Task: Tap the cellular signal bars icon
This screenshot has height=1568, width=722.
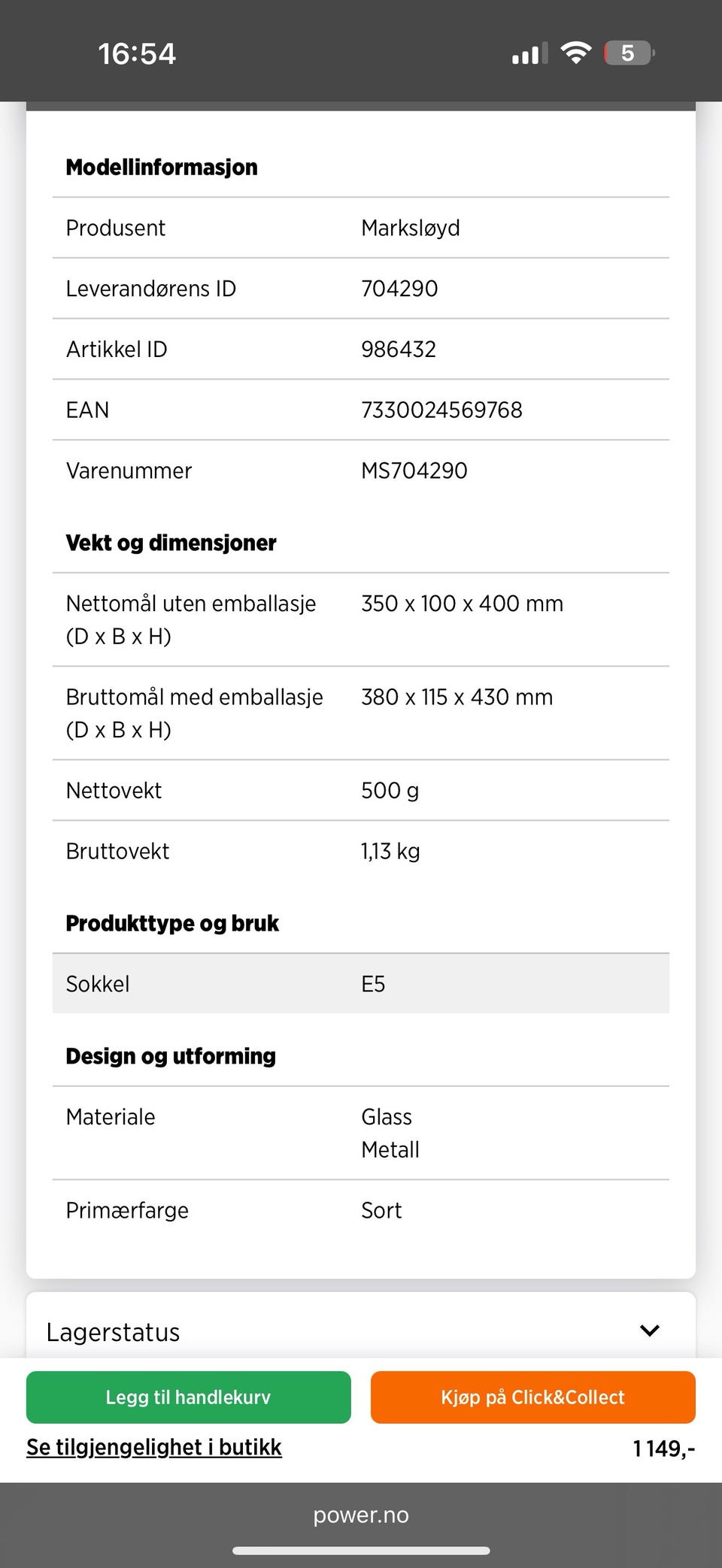Action: click(x=529, y=54)
